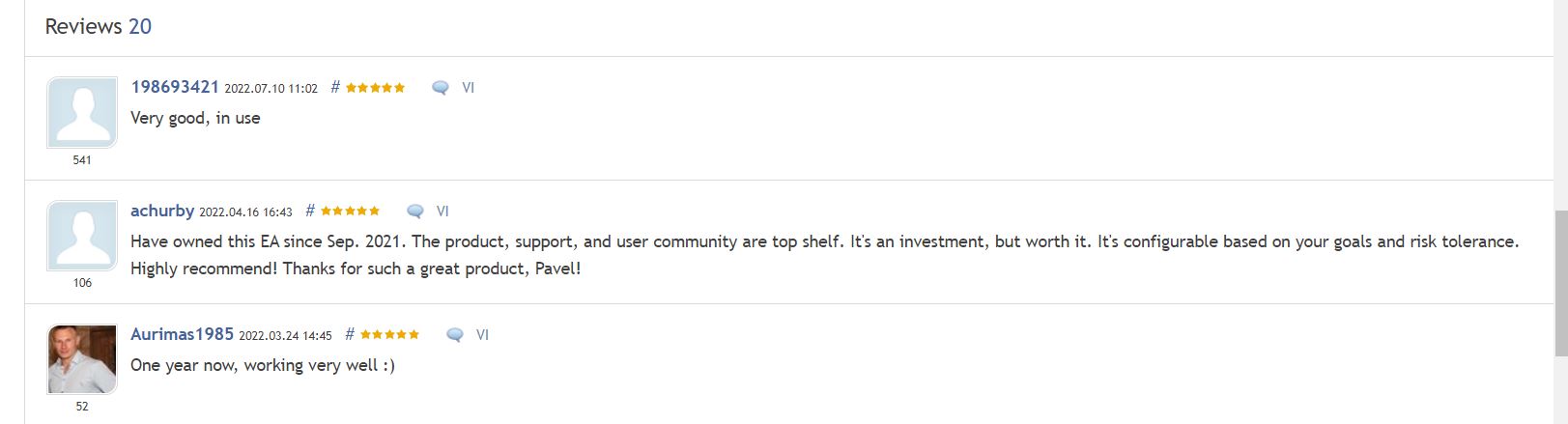This screenshot has height=424, width=1568.
Task: Open user 198693421's profile link
Action: (x=175, y=87)
